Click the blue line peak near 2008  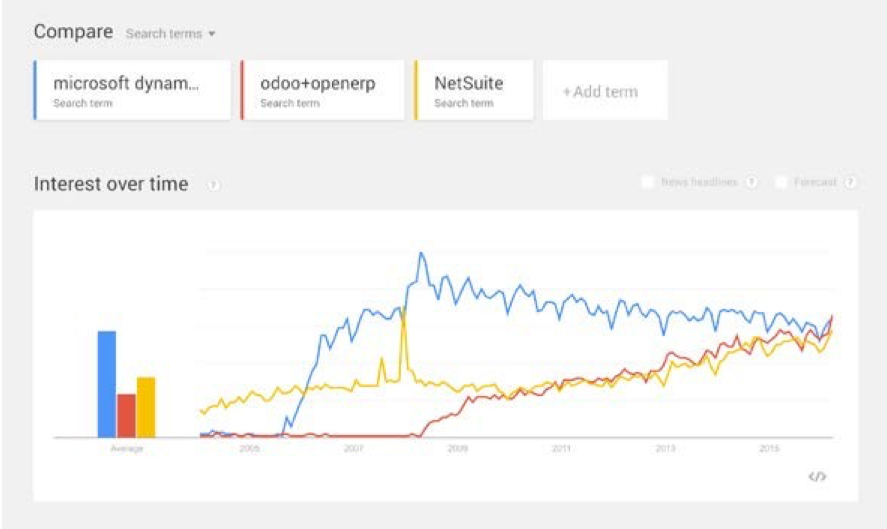coord(421,255)
